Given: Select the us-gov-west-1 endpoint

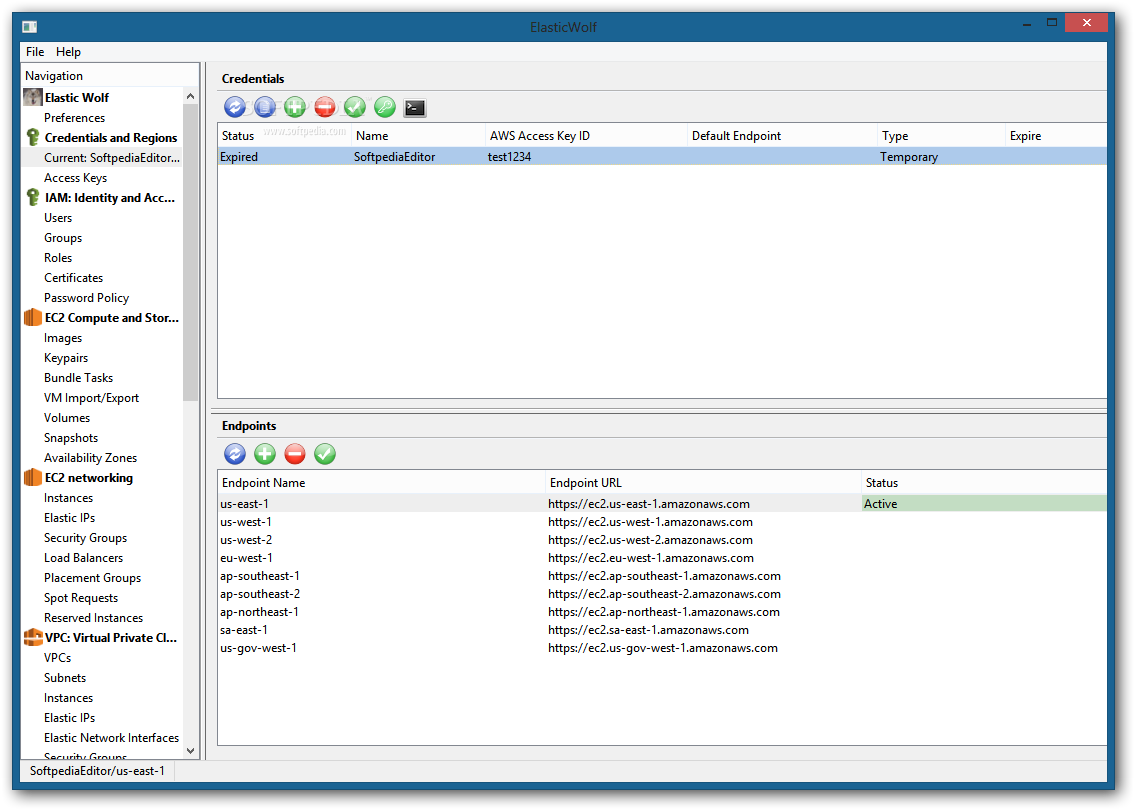Looking at the screenshot, I should [x=258, y=648].
